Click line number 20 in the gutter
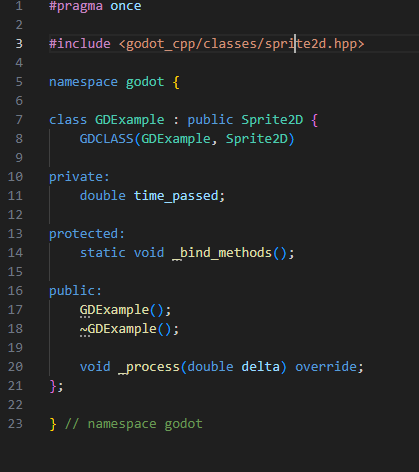The width and height of the screenshot is (419, 472). [15, 367]
